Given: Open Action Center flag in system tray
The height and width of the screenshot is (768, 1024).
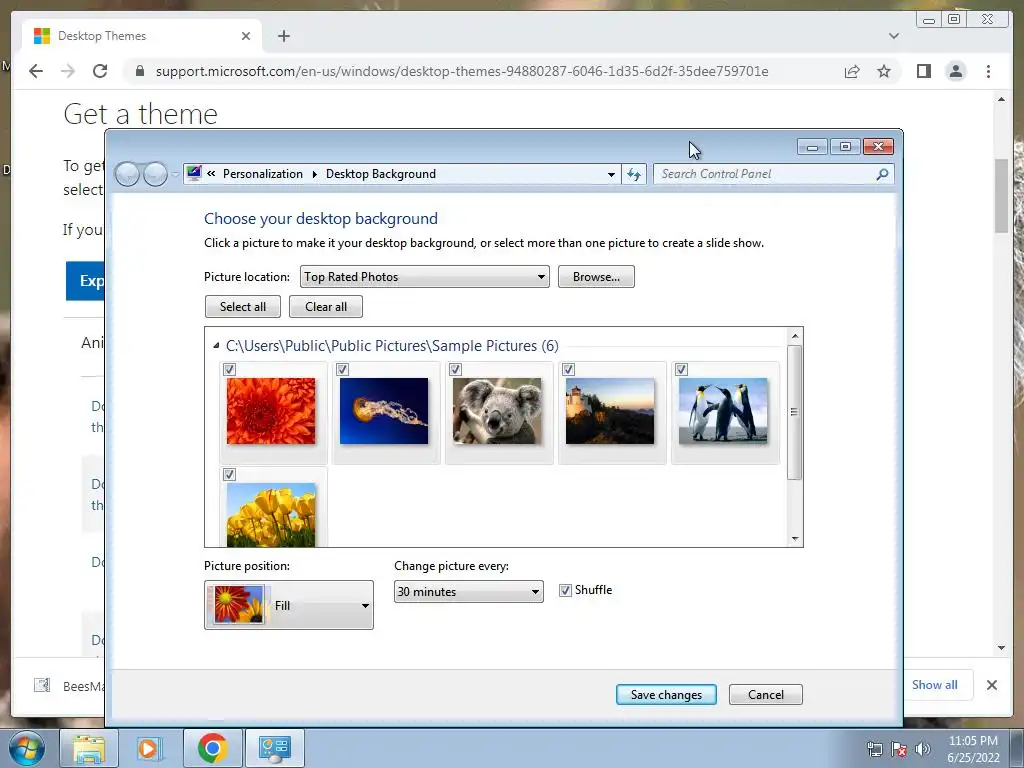Looking at the screenshot, I should click(x=899, y=749).
